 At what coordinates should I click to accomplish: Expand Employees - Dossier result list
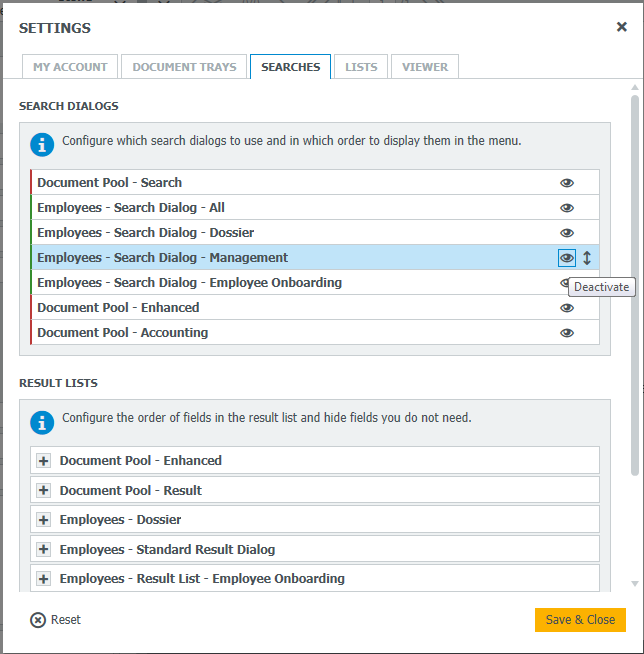click(x=43, y=520)
